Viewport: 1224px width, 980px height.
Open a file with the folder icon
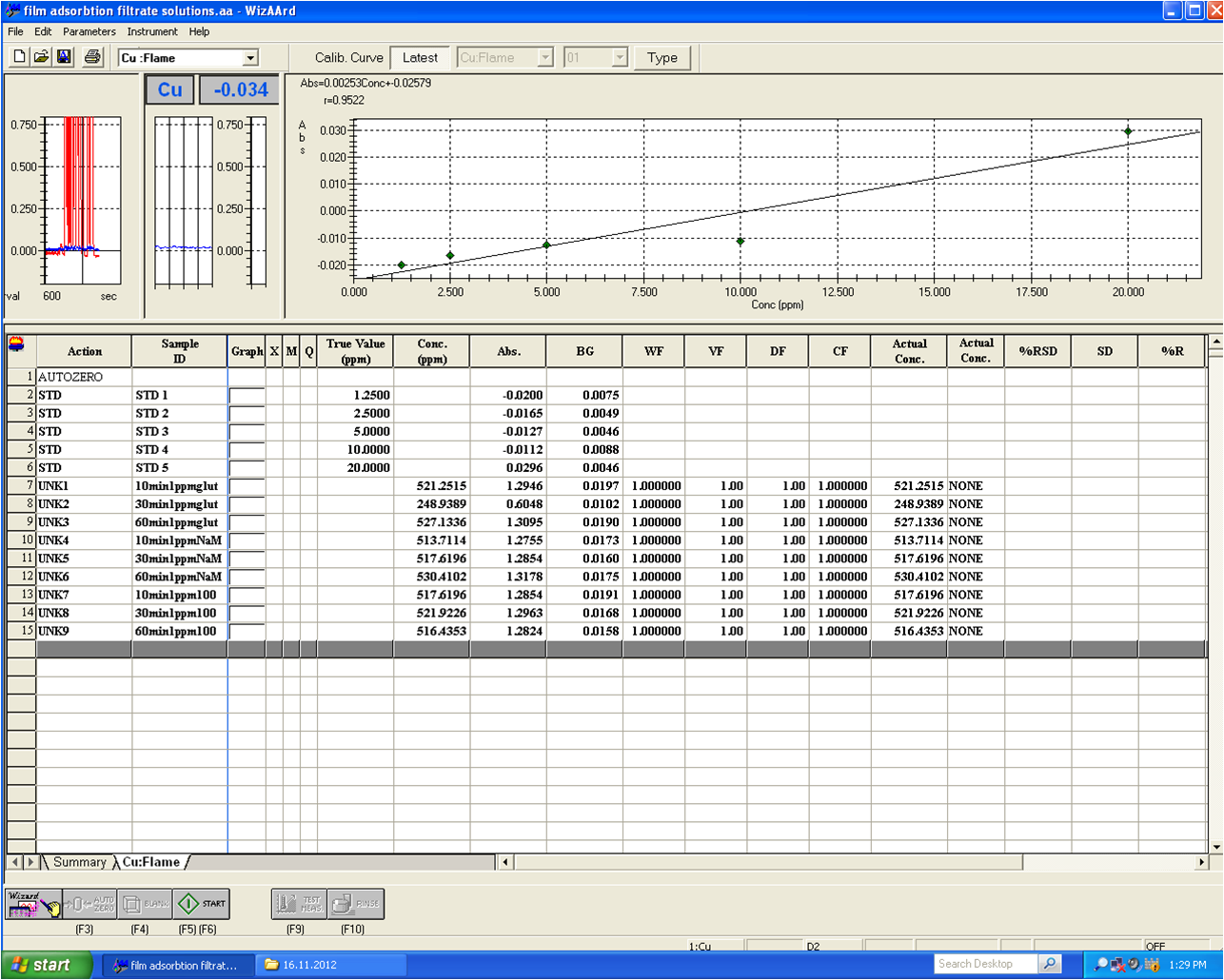pyautogui.click(x=41, y=57)
